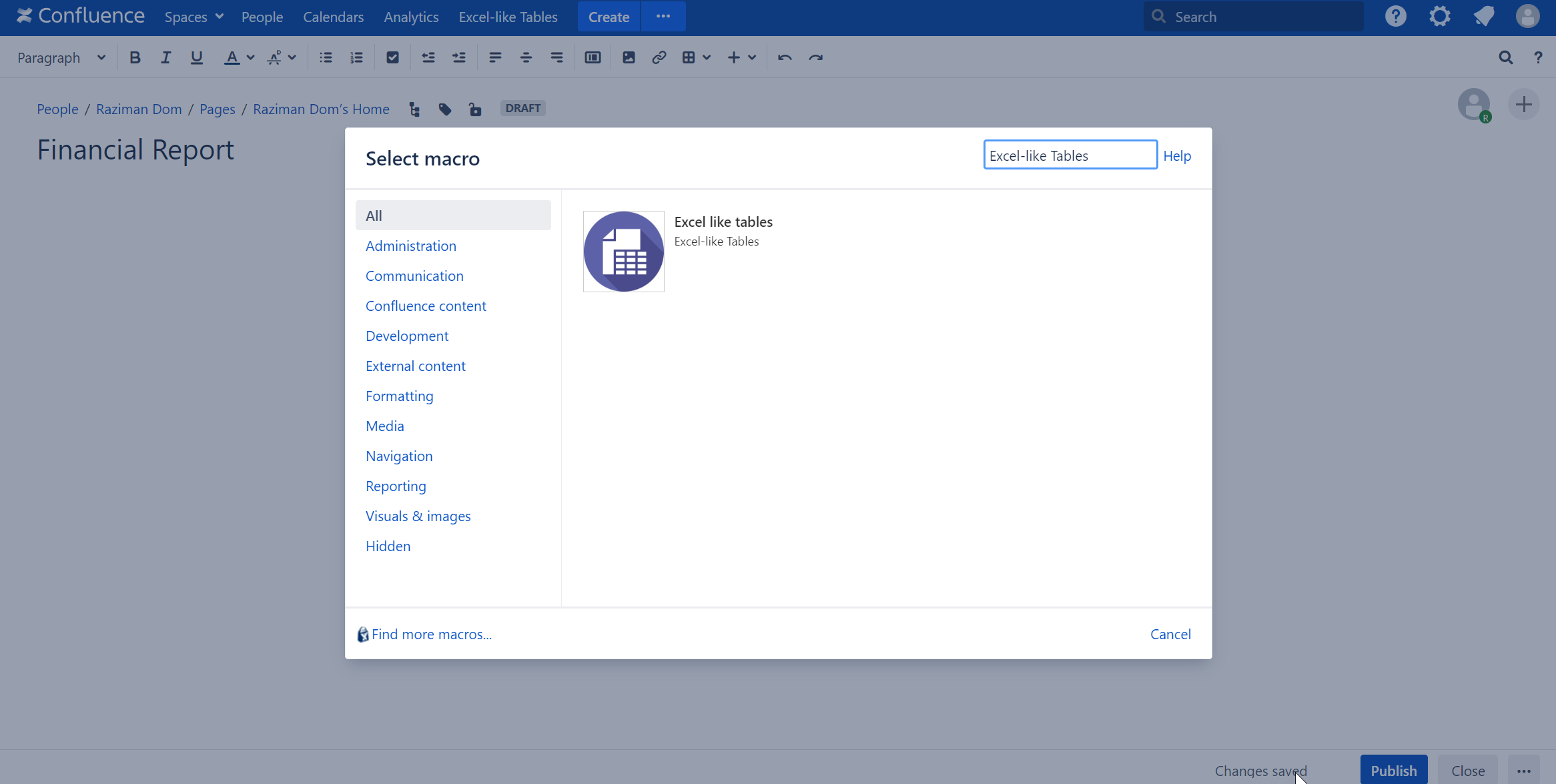Open the text color dropdown arrow

pyautogui.click(x=250, y=57)
